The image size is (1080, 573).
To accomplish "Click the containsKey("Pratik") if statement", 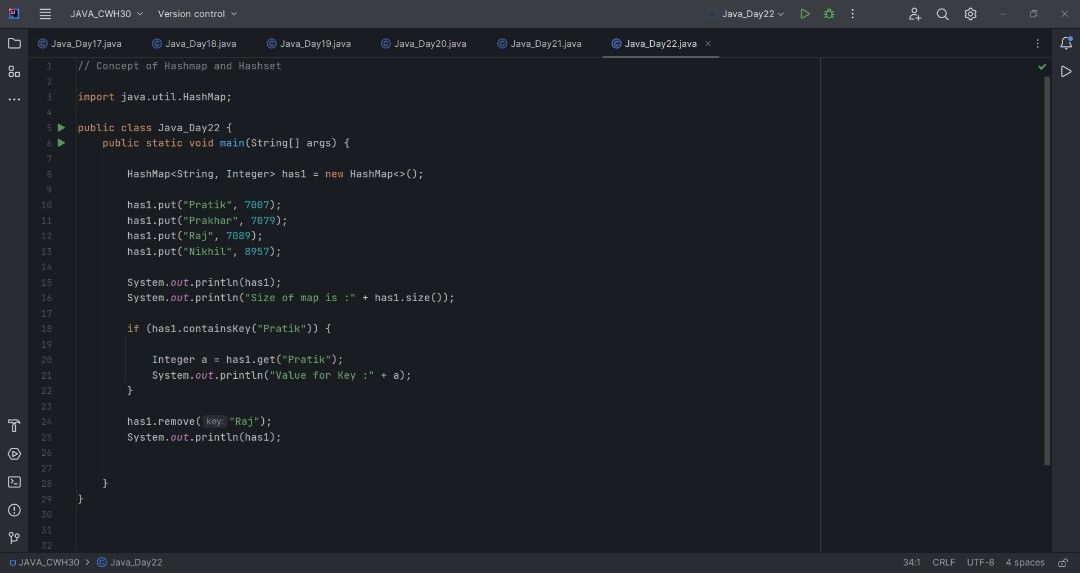I will (229, 329).
